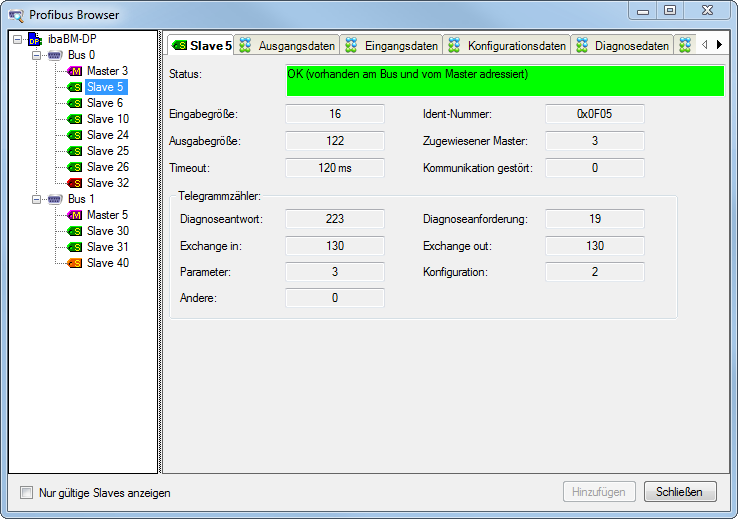This screenshot has width=738, height=519.
Task: Click the green Status field
Action: pyautogui.click(x=505, y=81)
